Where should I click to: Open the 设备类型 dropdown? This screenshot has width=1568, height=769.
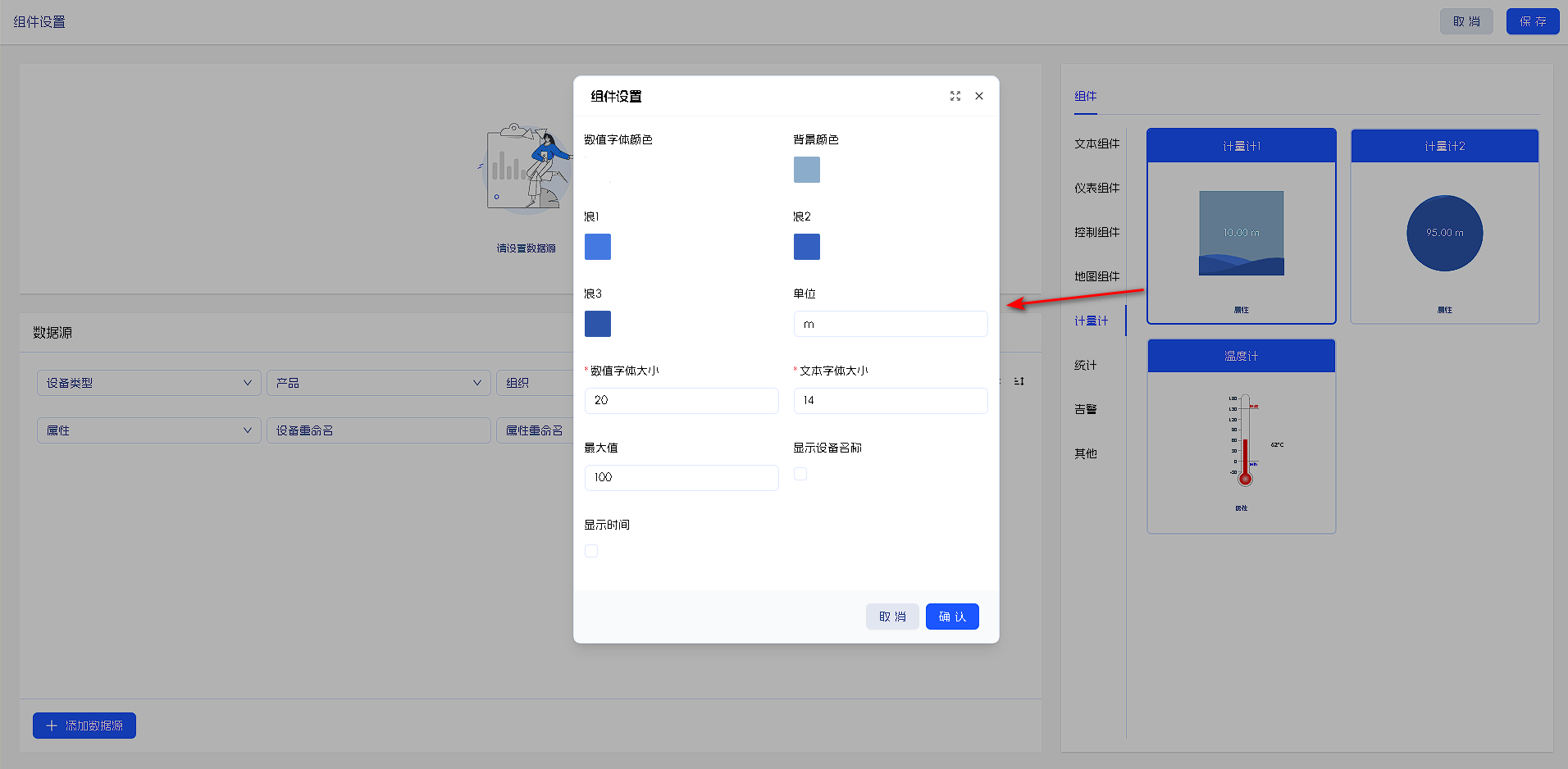(x=148, y=383)
